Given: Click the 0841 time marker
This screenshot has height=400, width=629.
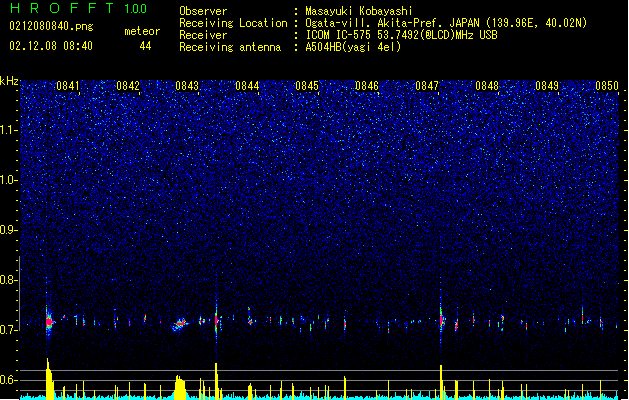Looking at the screenshot, I should click(x=68, y=86).
